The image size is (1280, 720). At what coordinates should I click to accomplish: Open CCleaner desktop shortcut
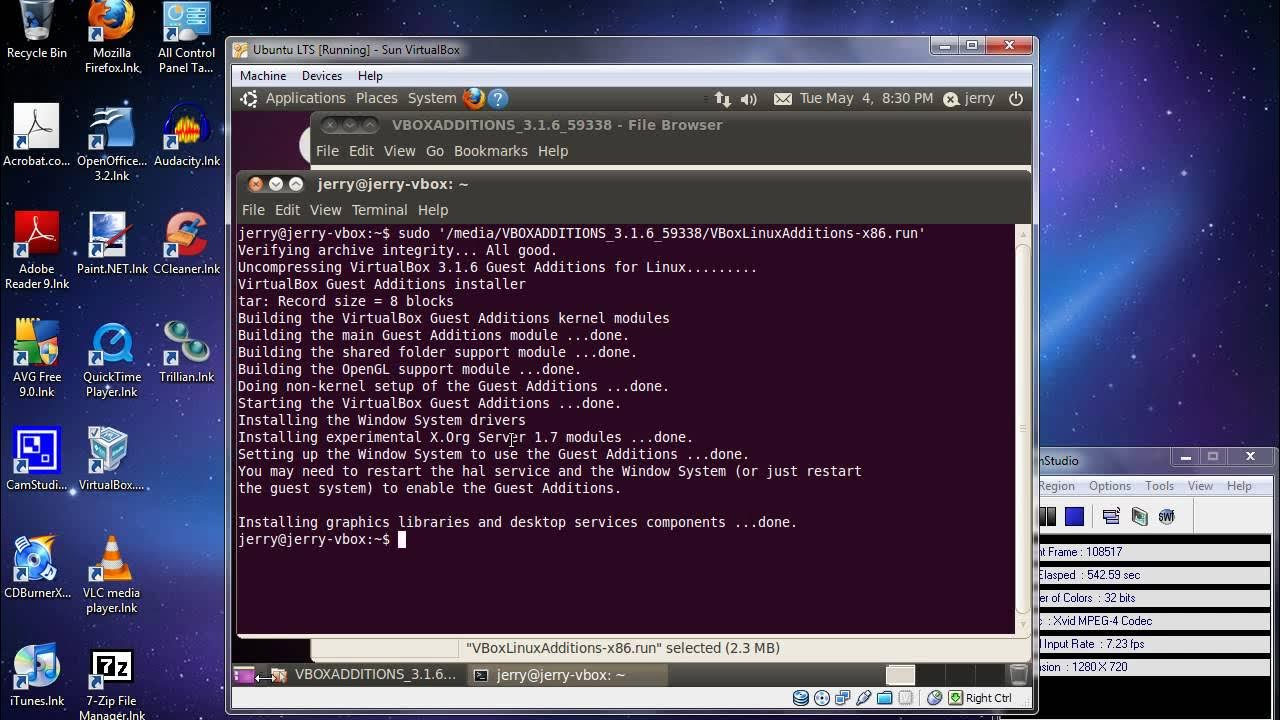(186, 243)
